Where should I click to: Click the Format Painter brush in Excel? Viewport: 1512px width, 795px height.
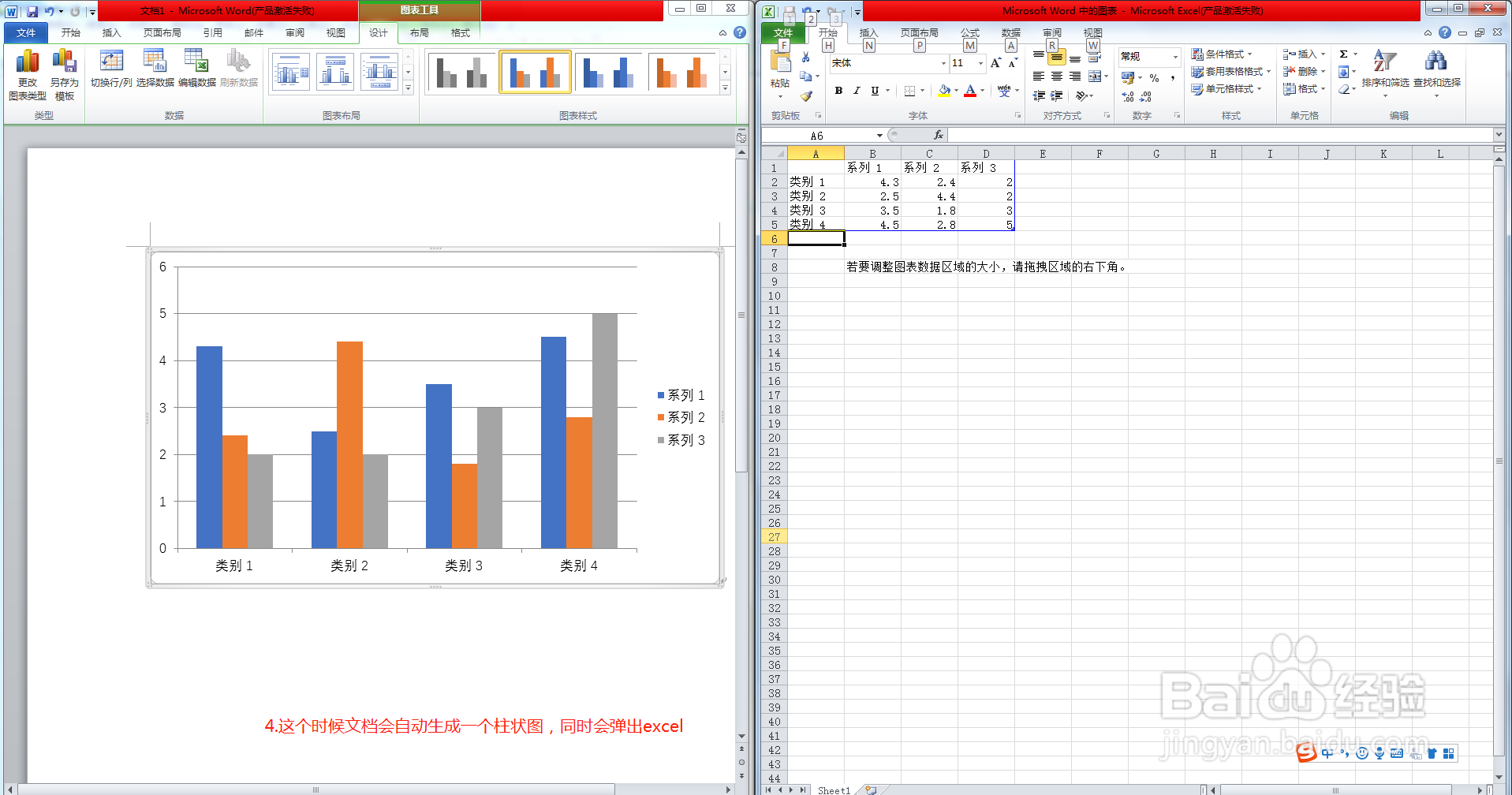pos(805,96)
